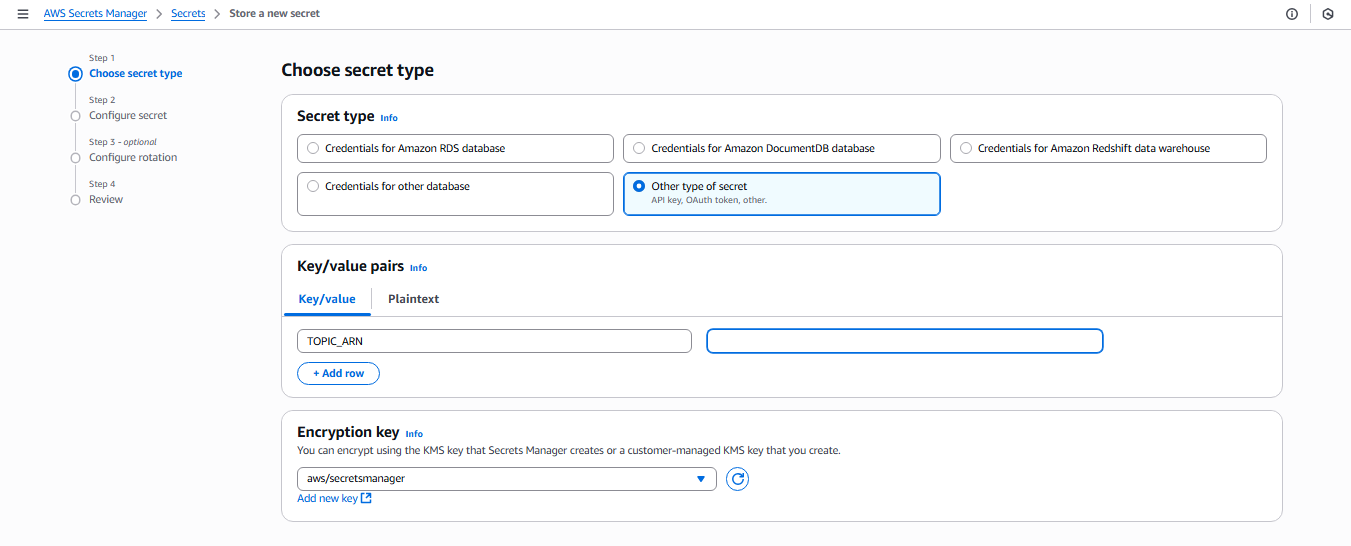Switch to the Plaintext tab
Image resolution: width=1351 pixels, height=546 pixels.
(413, 299)
